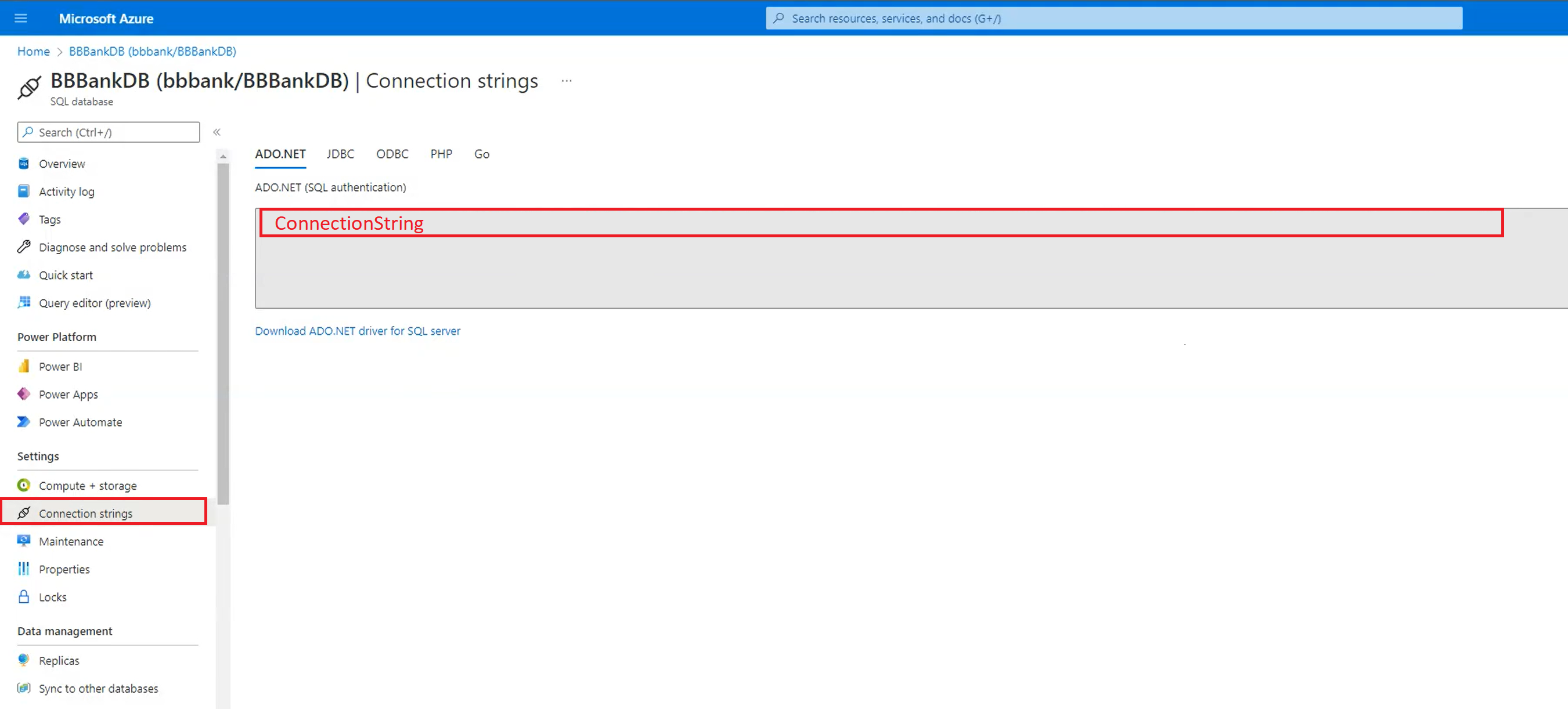
Task: Select the PHP tab
Action: pos(441,154)
